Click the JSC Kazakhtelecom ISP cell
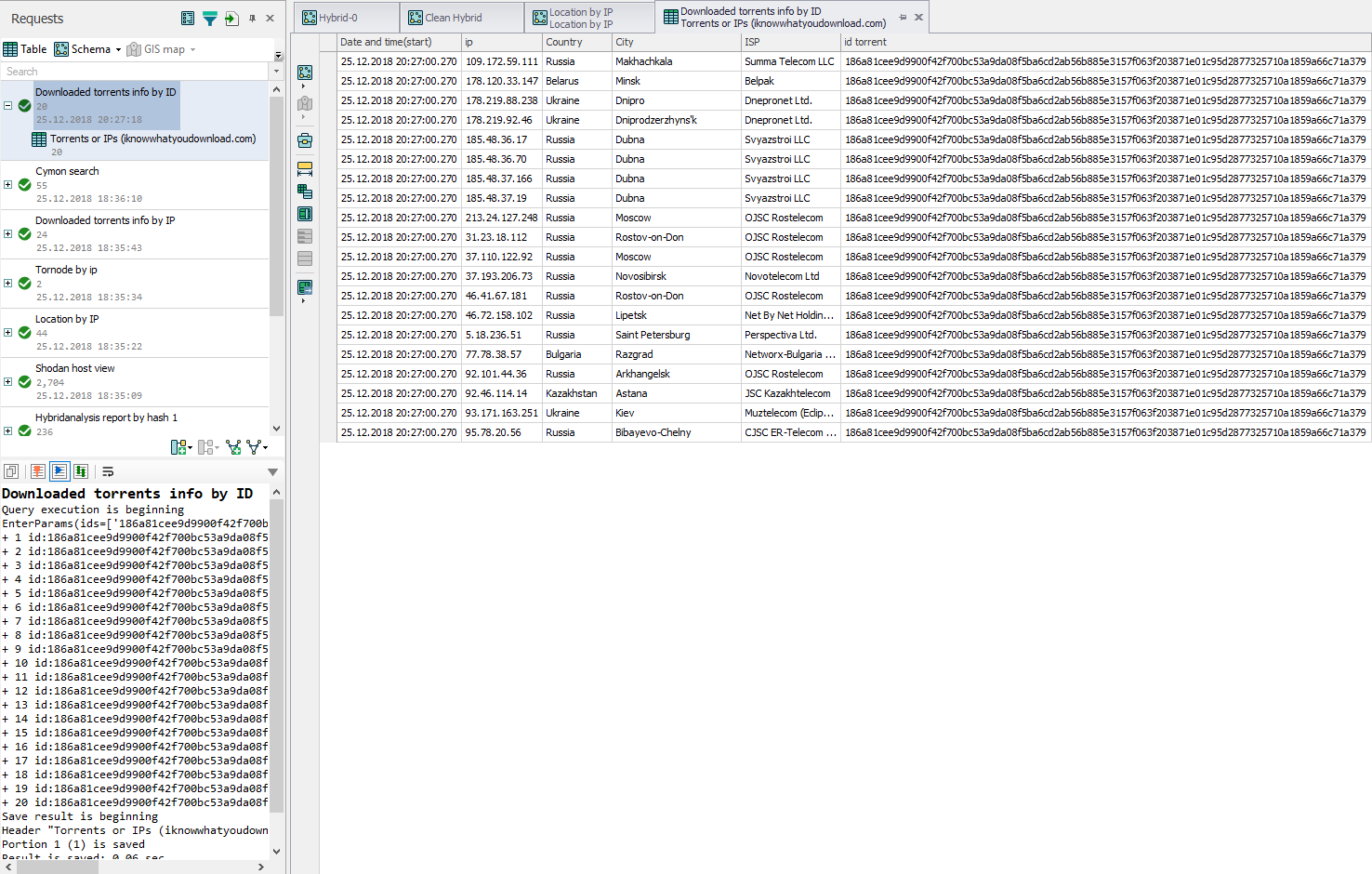Screen dimensions: 1372x874 point(790,393)
